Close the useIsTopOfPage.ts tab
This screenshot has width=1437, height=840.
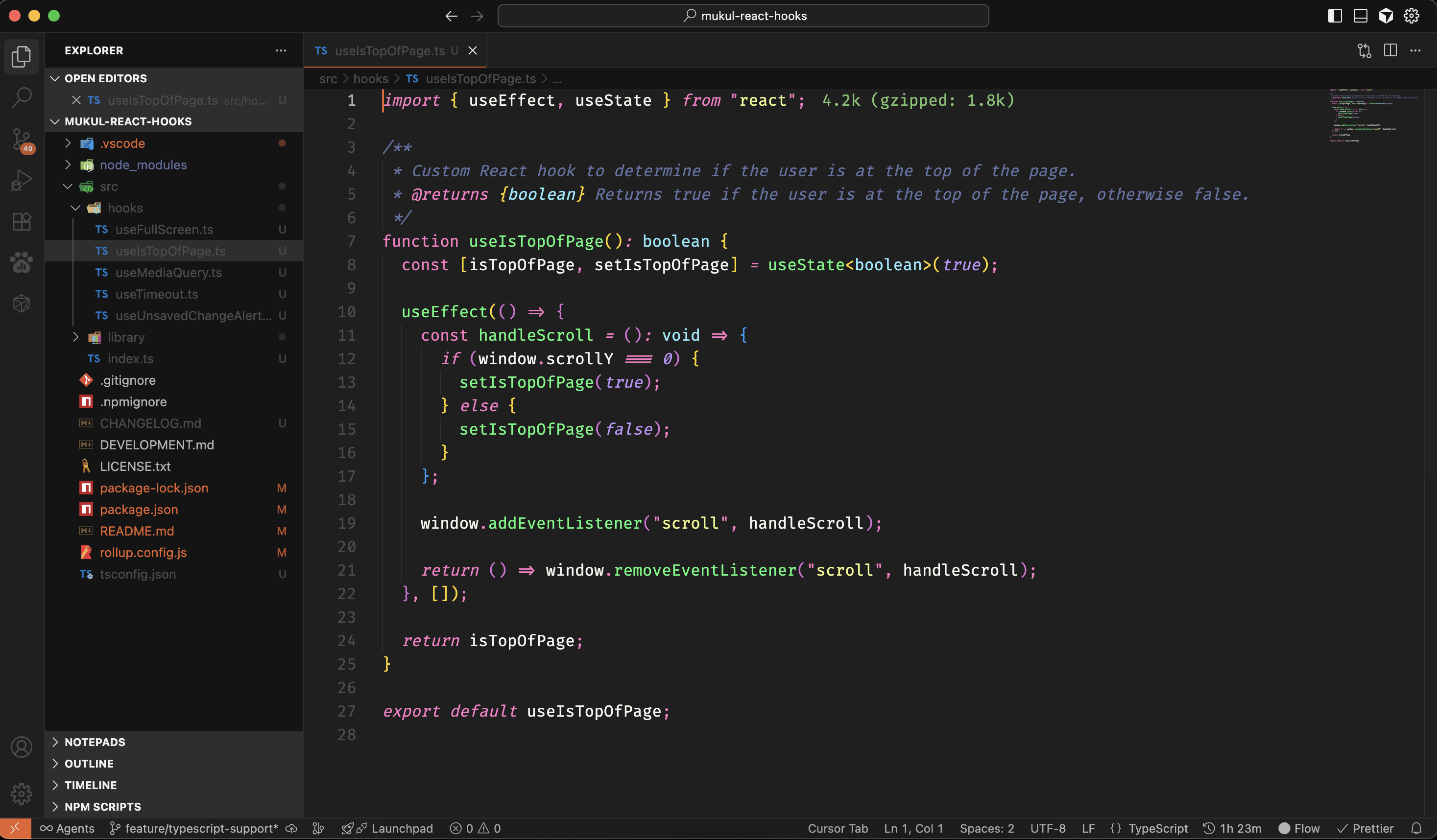pyautogui.click(x=473, y=51)
